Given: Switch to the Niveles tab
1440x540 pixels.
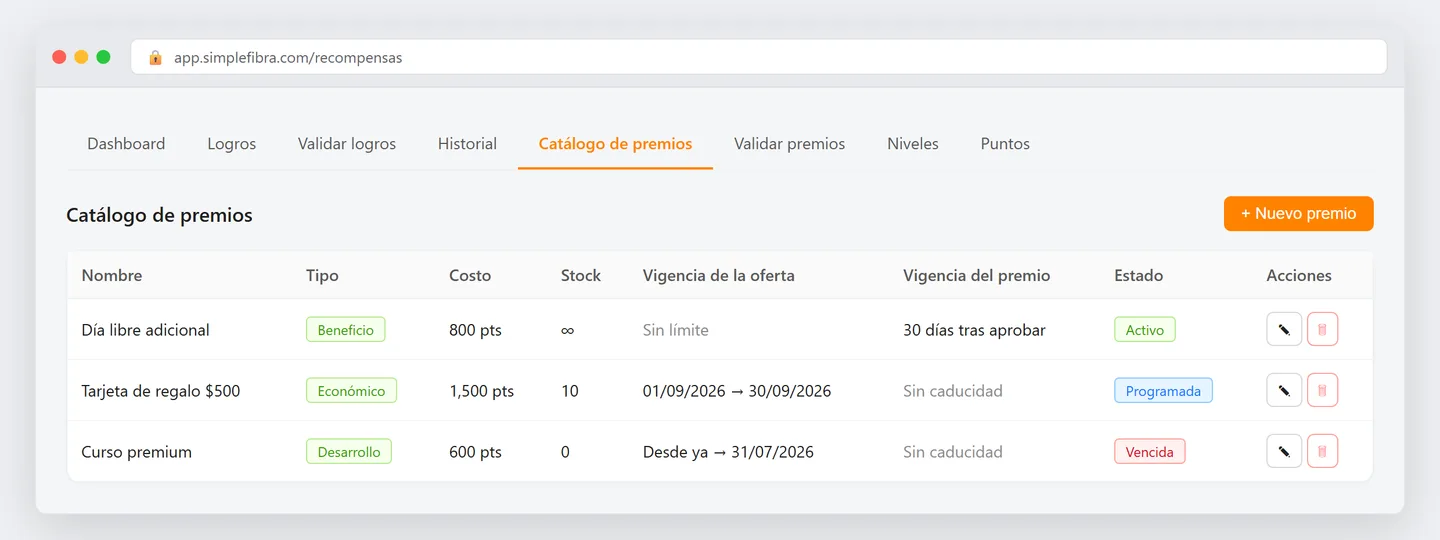Looking at the screenshot, I should [x=913, y=144].
